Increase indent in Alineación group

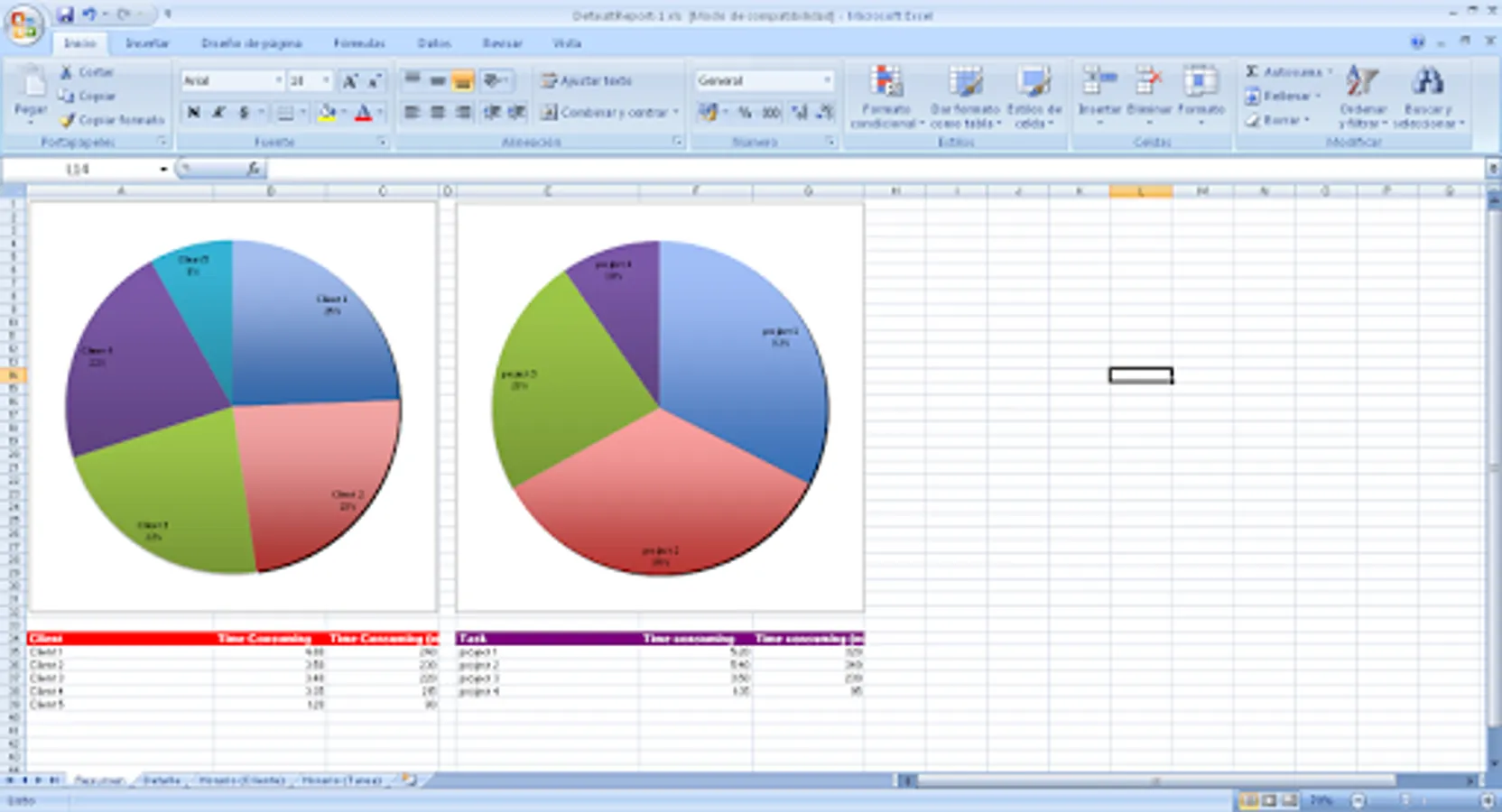tap(517, 113)
